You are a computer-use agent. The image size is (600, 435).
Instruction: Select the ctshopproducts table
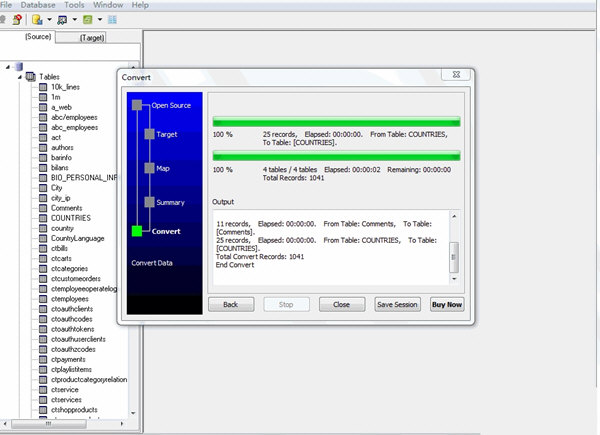pyautogui.click(x=74, y=410)
